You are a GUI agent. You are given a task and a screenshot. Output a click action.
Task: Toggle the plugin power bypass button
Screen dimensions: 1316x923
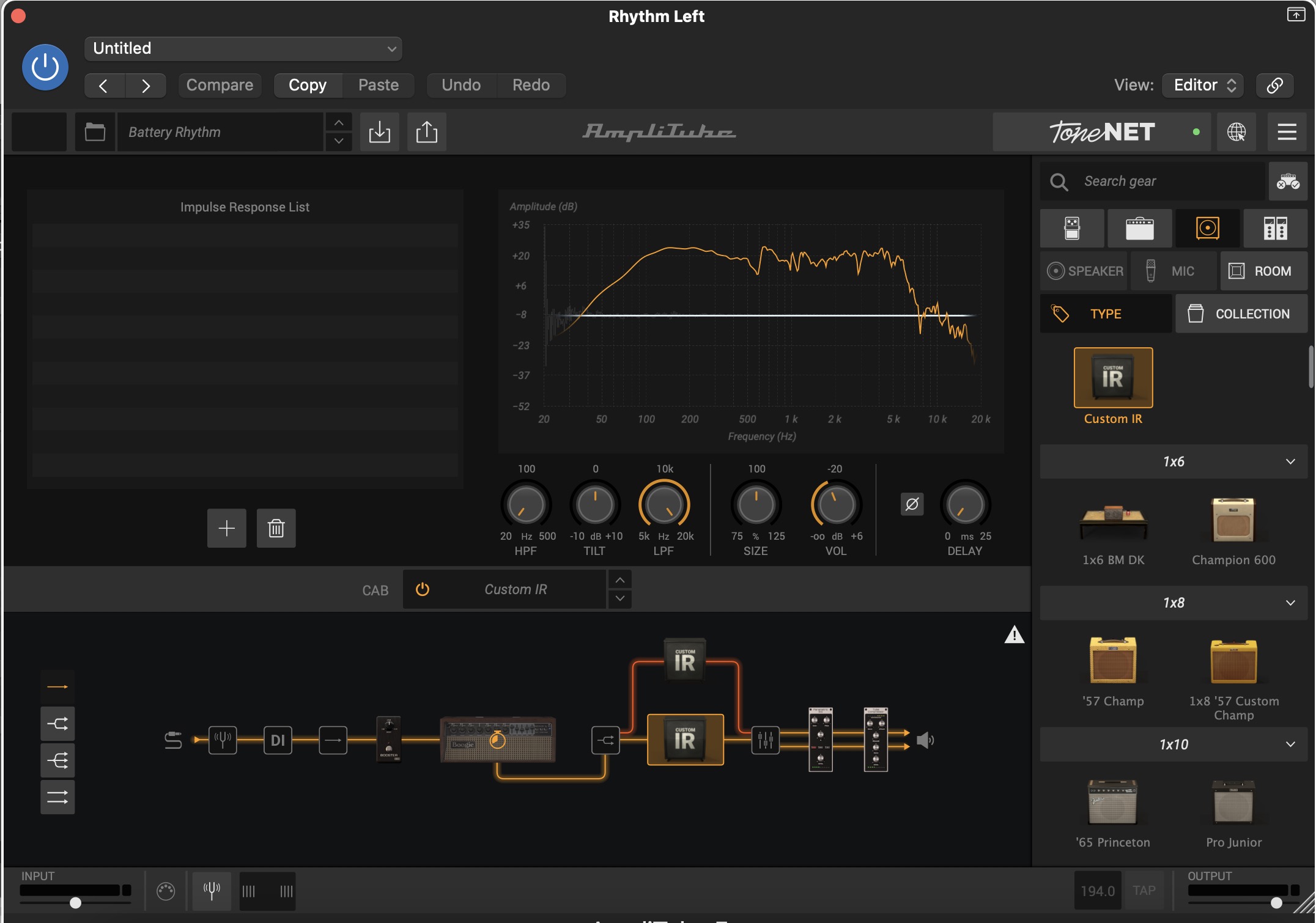click(x=45, y=67)
